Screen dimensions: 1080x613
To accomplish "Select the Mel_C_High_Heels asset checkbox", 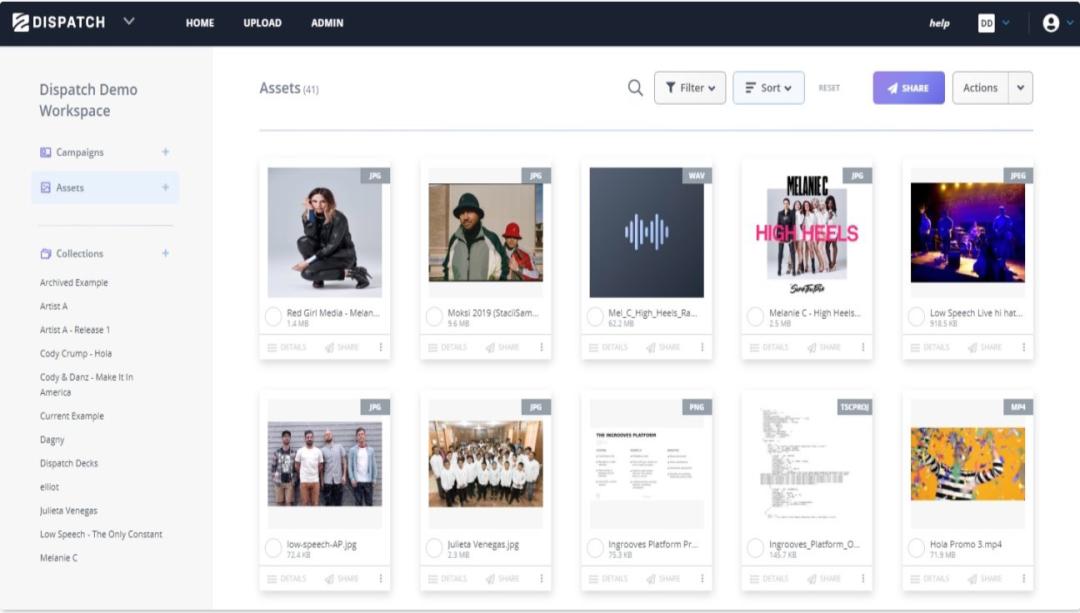I will (x=595, y=317).
